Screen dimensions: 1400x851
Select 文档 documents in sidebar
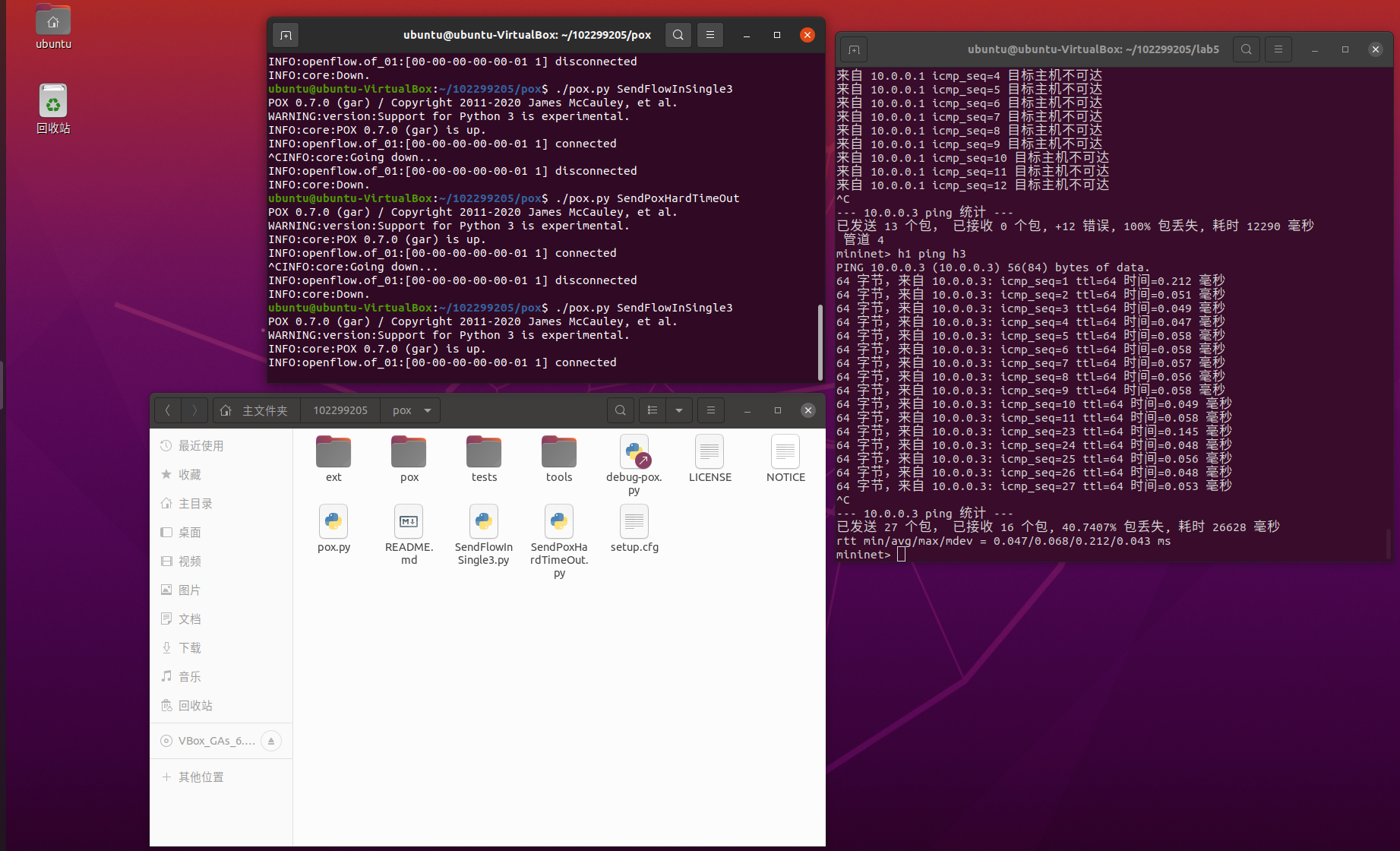tap(221, 619)
